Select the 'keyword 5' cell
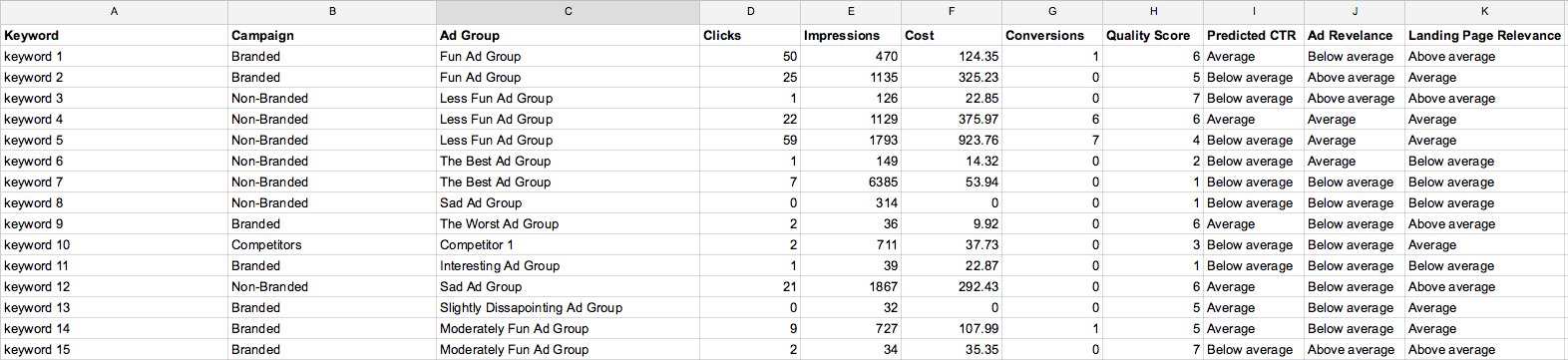 click(114, 140)
